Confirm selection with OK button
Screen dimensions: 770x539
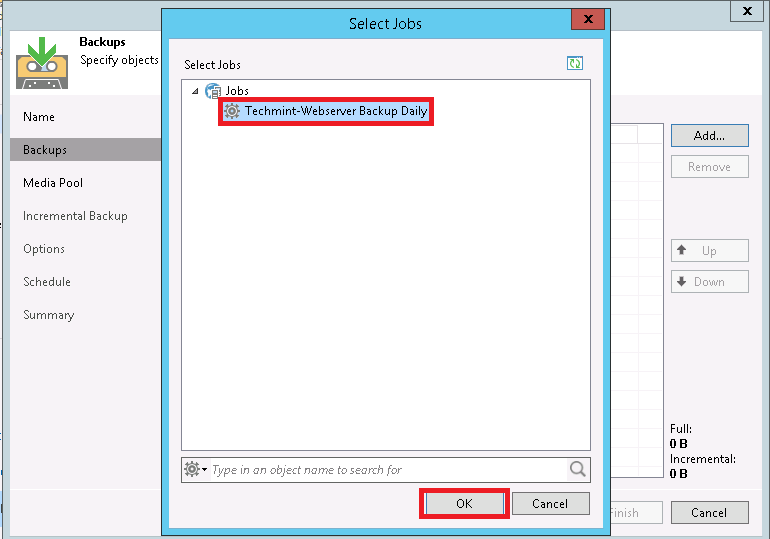tap(464, 504)
